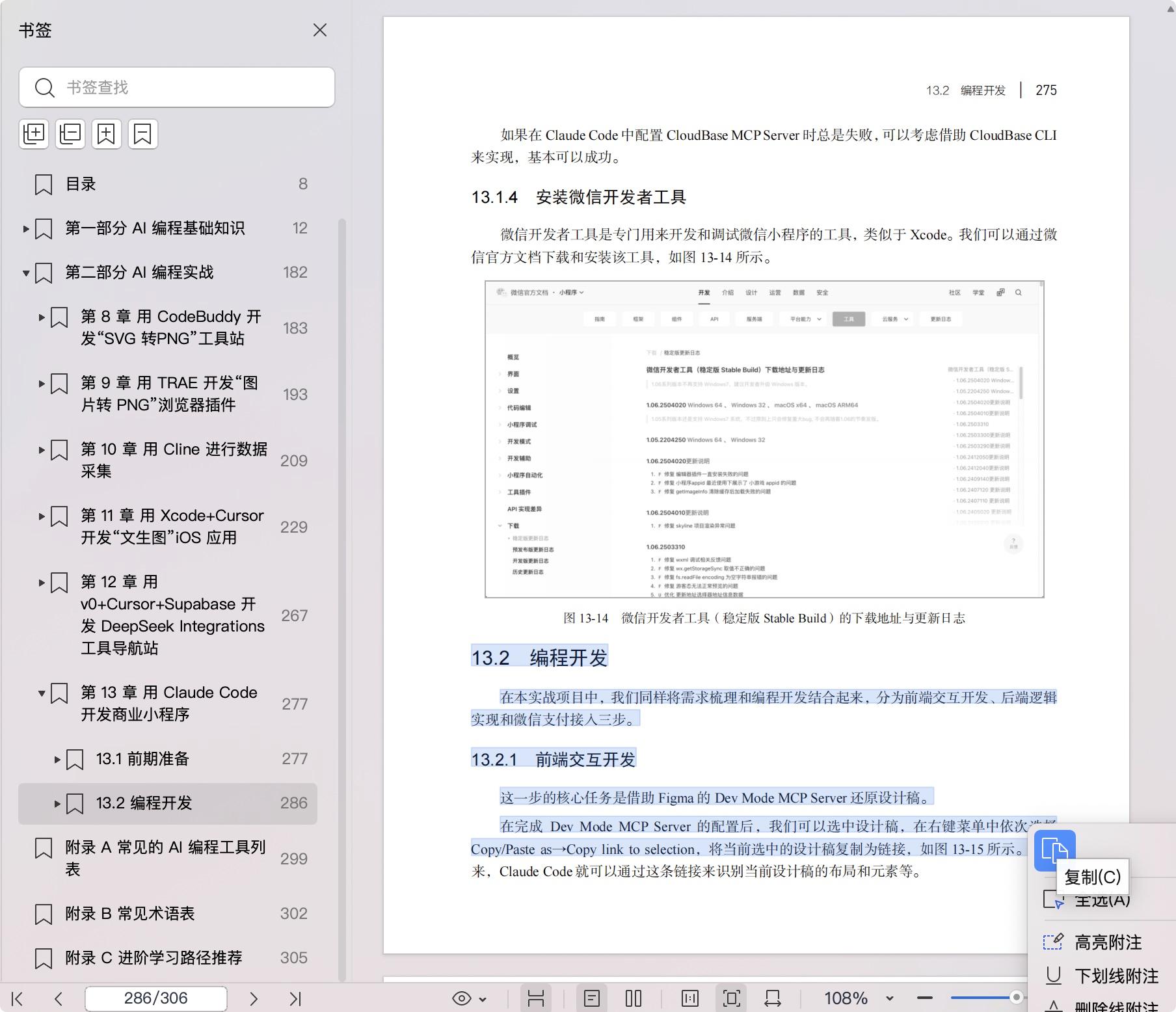Click the zoom out minus button
1176x1012 pixels.
click(925, 998)
